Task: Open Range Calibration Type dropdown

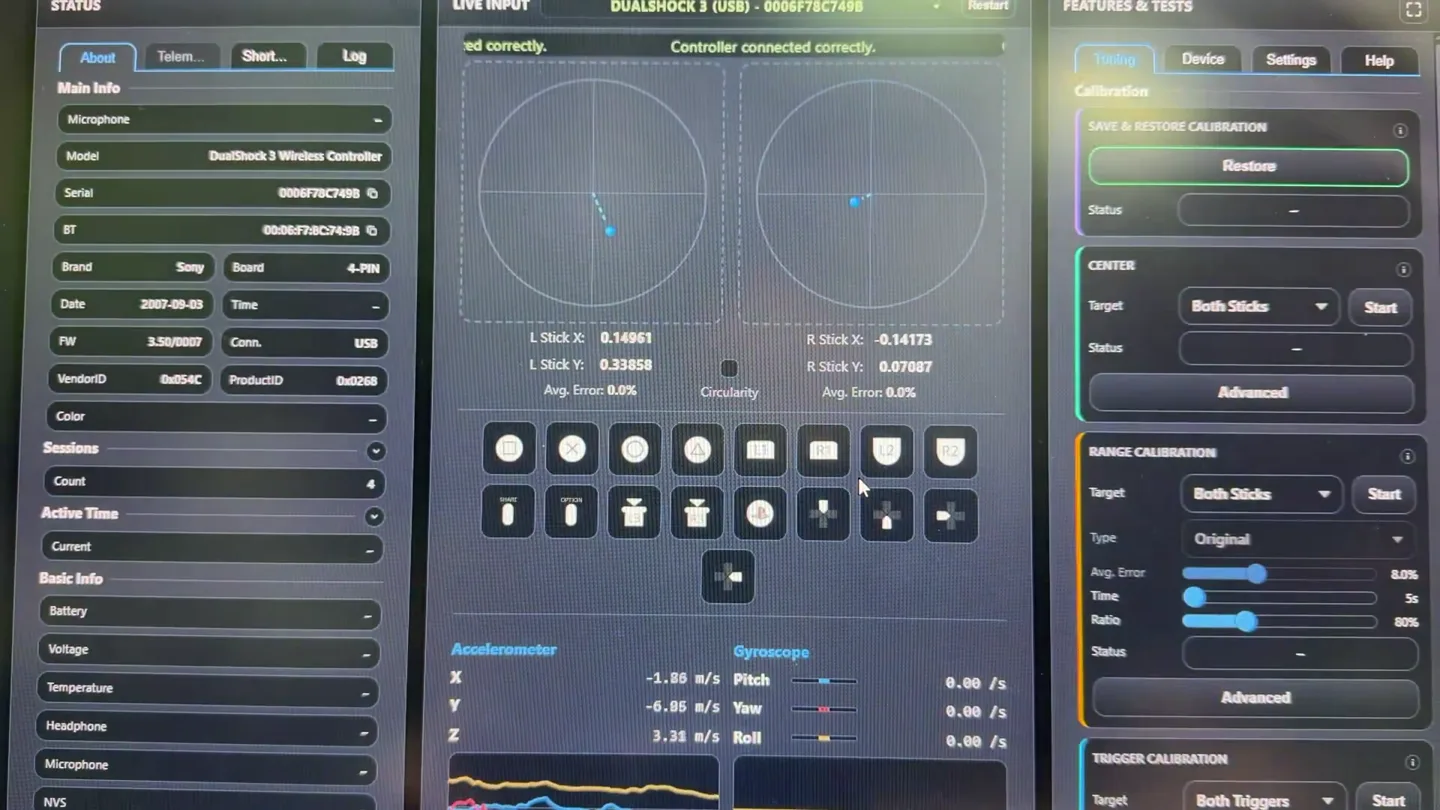Action: [x=1298, y=539]
